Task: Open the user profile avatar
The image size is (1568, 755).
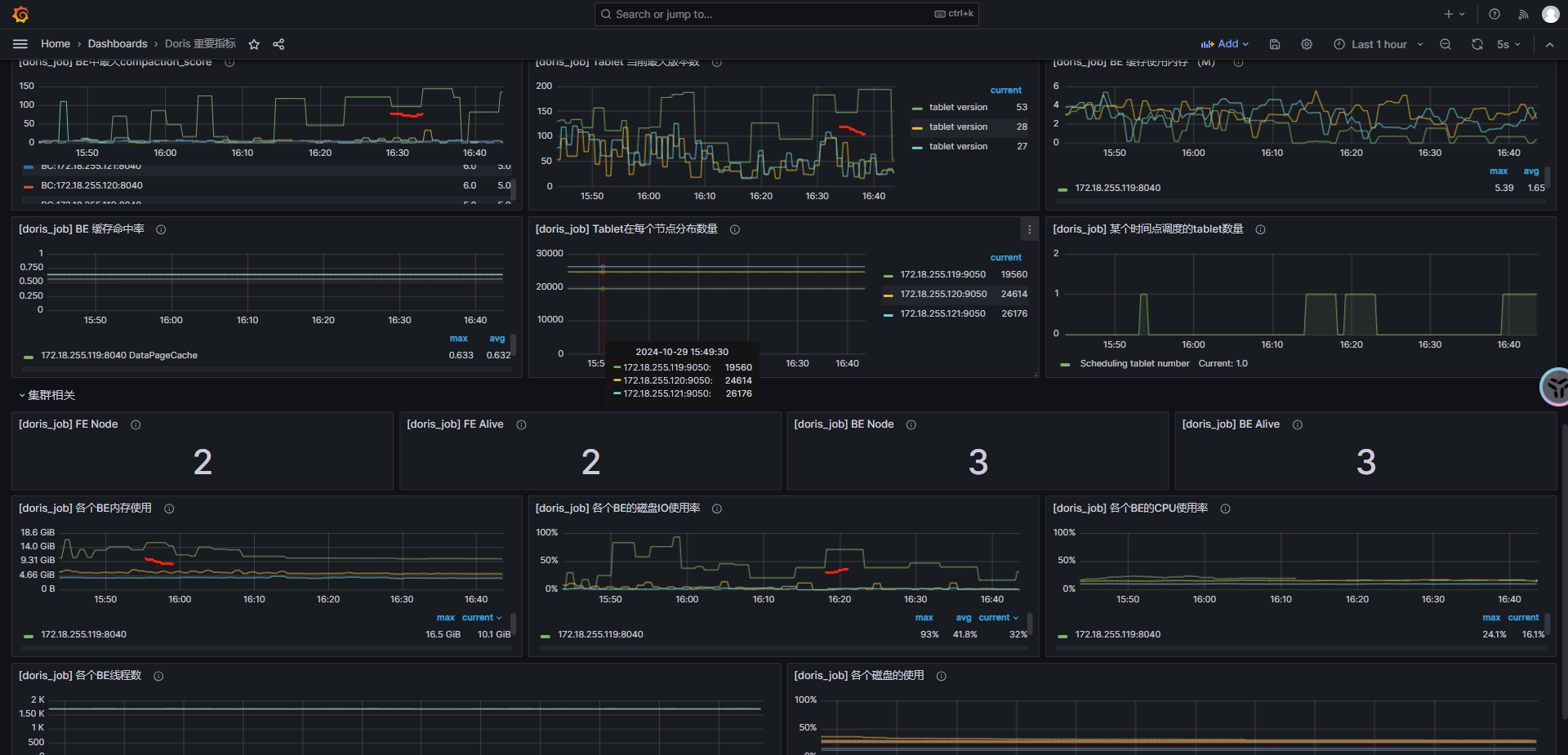Action: click(x=1550, y=14)
